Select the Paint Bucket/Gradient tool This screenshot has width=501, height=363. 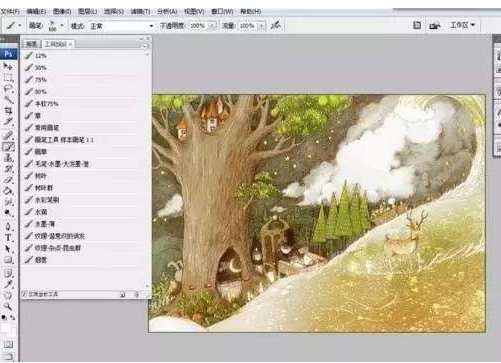pos(8,191)
